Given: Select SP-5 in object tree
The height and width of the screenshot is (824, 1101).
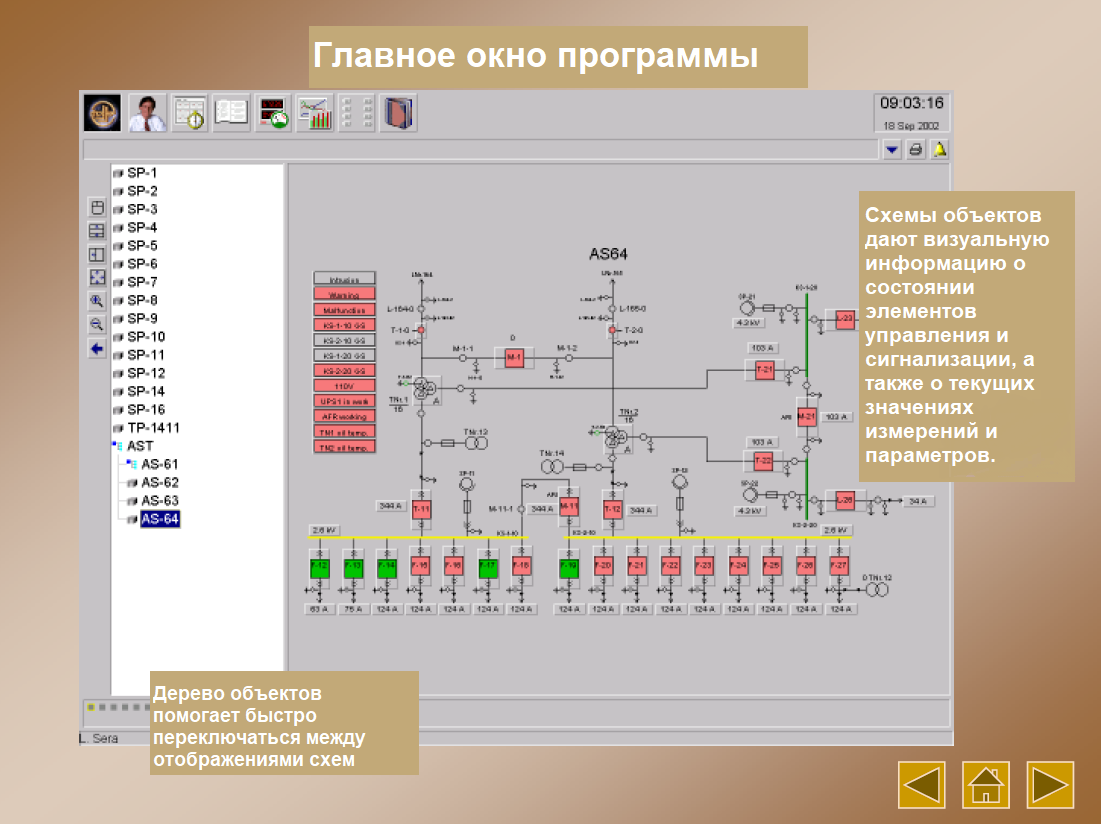Looking at the screenshot, I should (x=142, y=246).
